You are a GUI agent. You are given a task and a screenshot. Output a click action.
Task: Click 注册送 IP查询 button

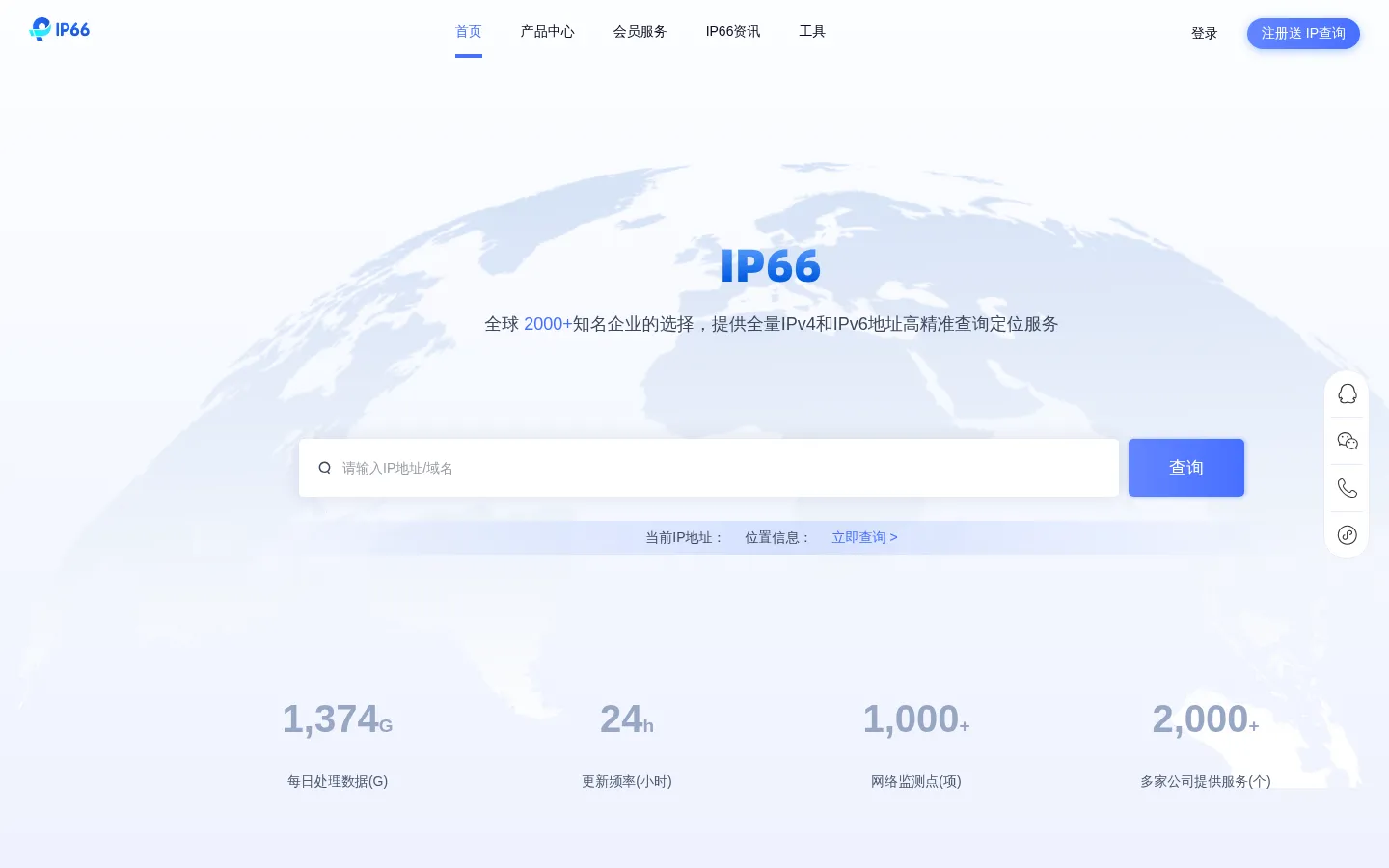[x=1303, y=34]
